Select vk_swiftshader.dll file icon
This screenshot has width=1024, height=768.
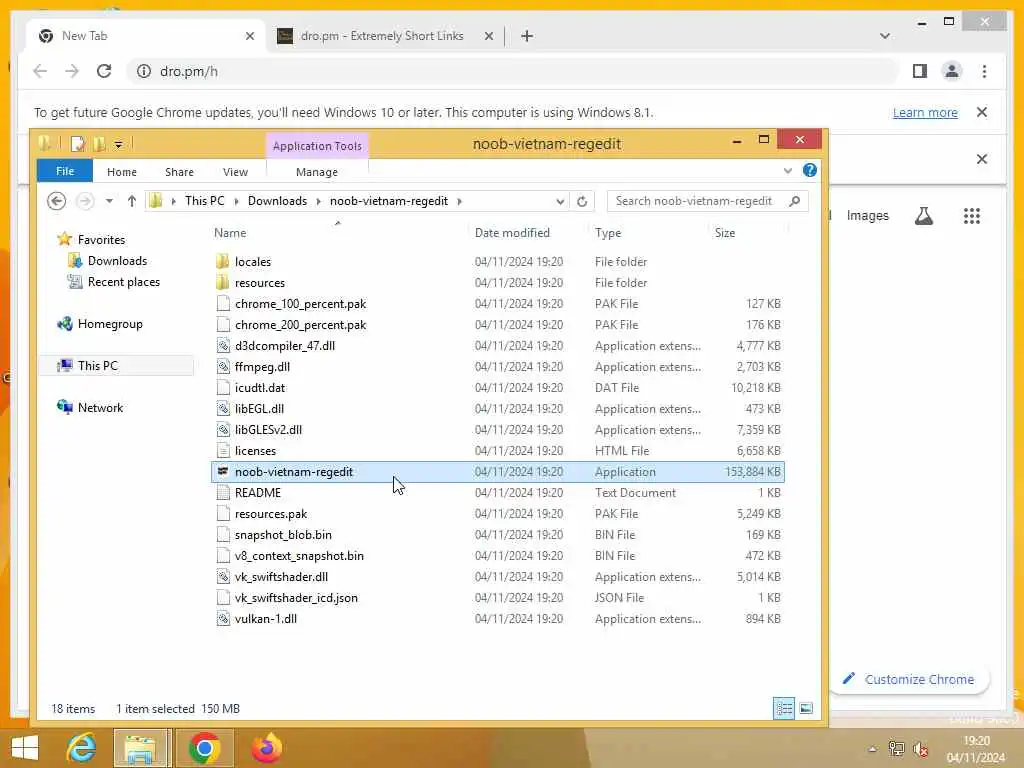pos(223,577)
